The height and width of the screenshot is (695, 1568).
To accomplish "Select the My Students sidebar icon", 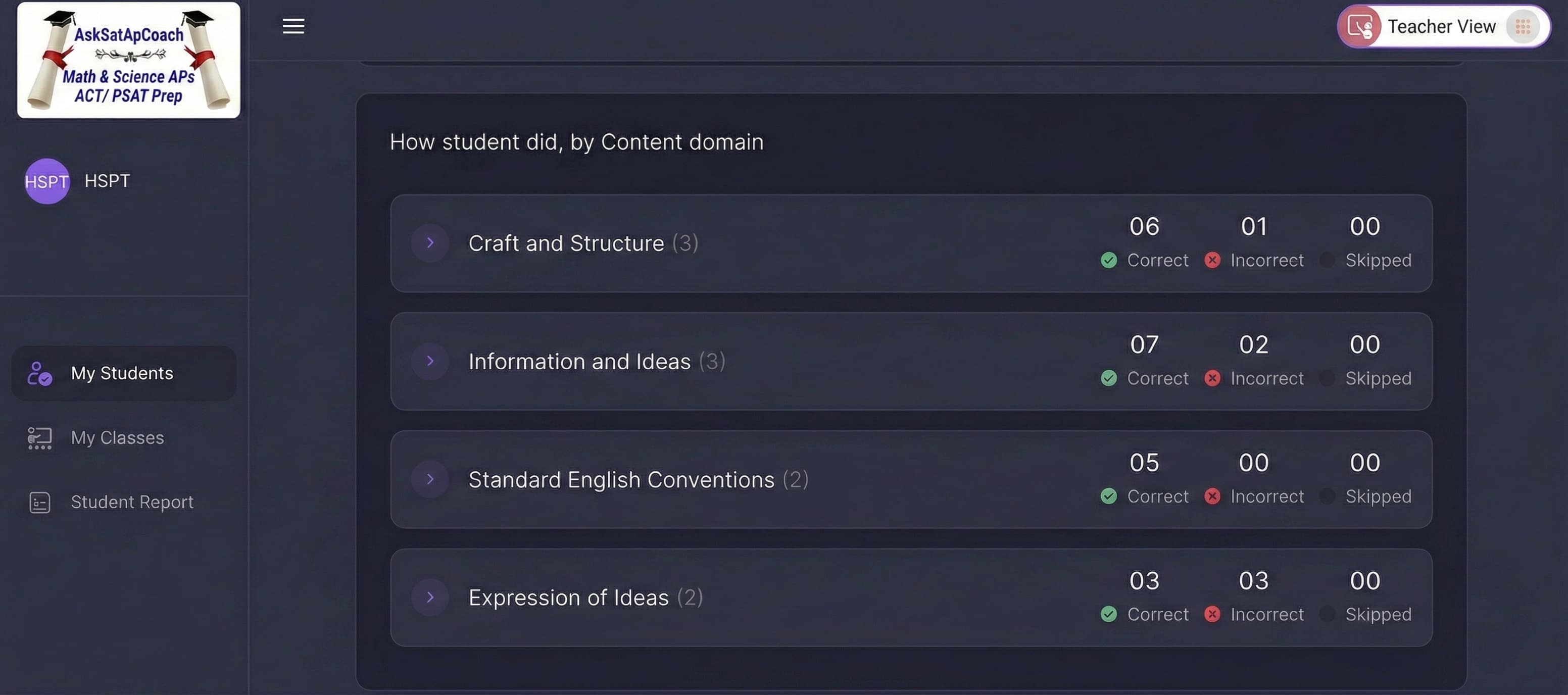I will (x=39, y=373).
